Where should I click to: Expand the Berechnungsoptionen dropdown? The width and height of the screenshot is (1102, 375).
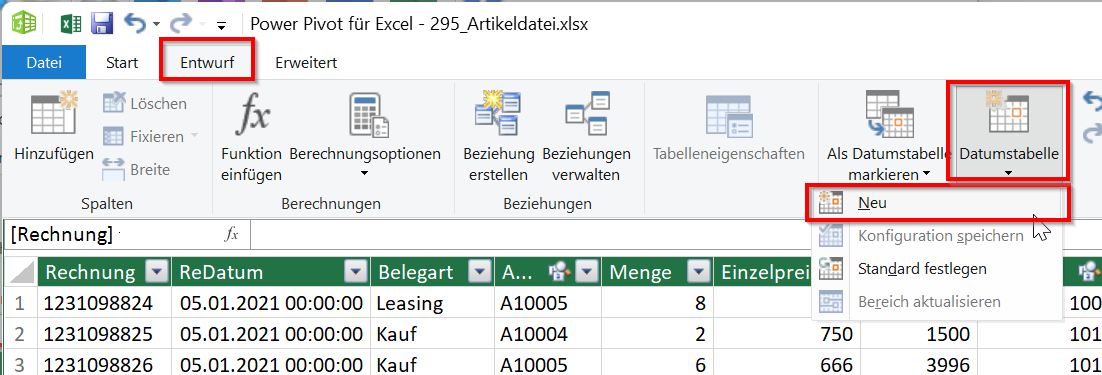click(365, 173)
